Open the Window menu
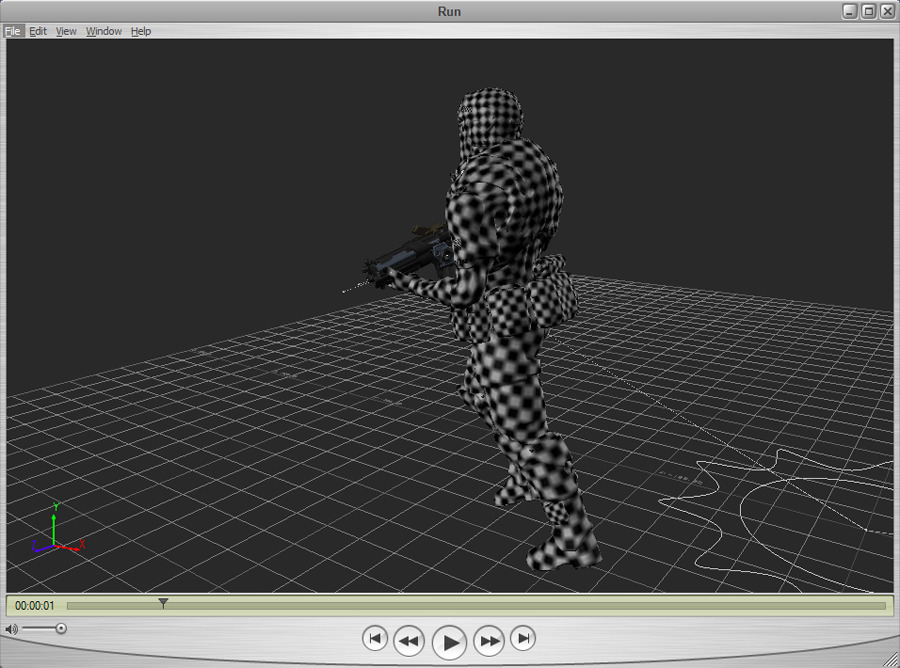This screenshot has height=668, width=900. coord(104,31)
